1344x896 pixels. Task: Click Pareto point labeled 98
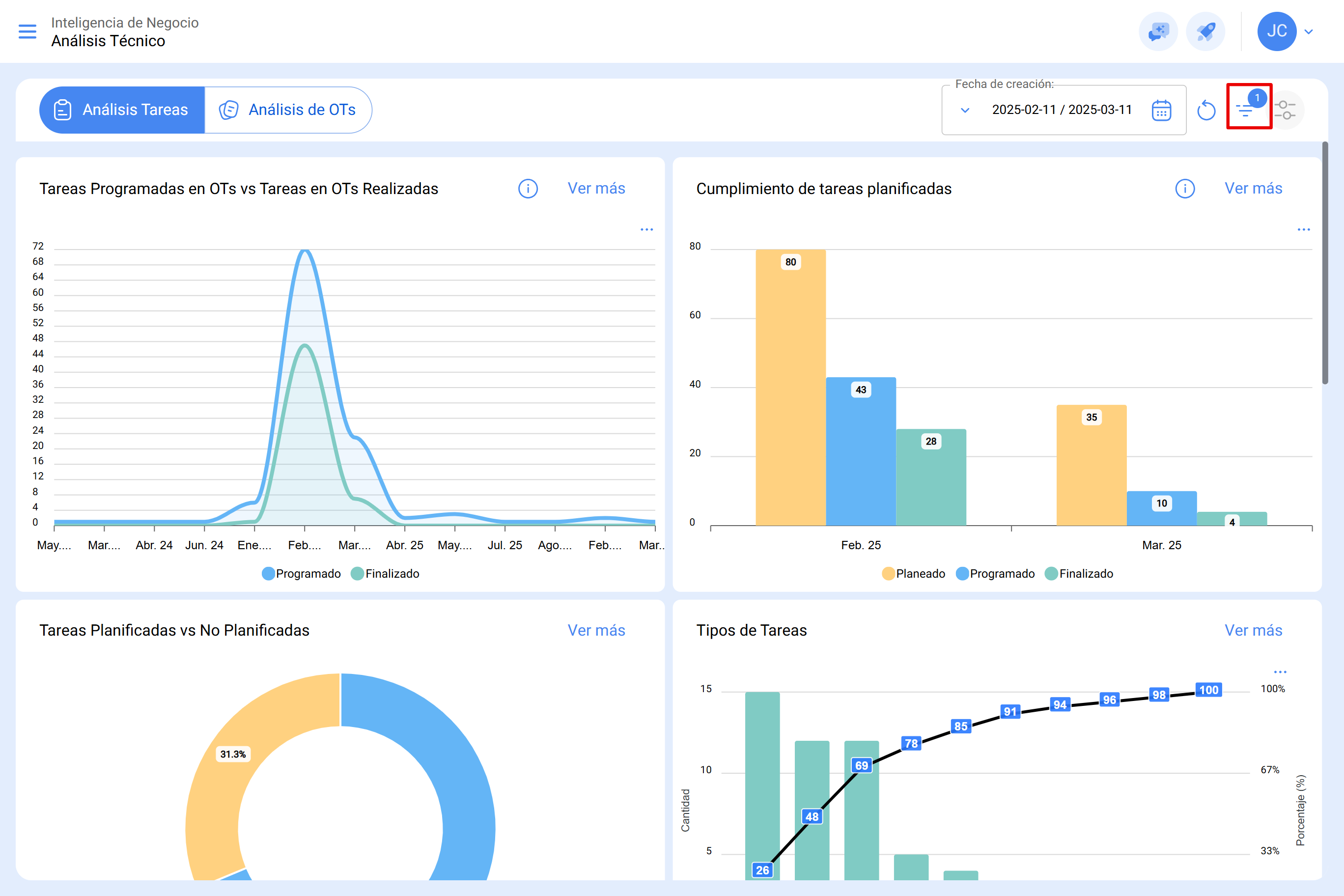1159,695
